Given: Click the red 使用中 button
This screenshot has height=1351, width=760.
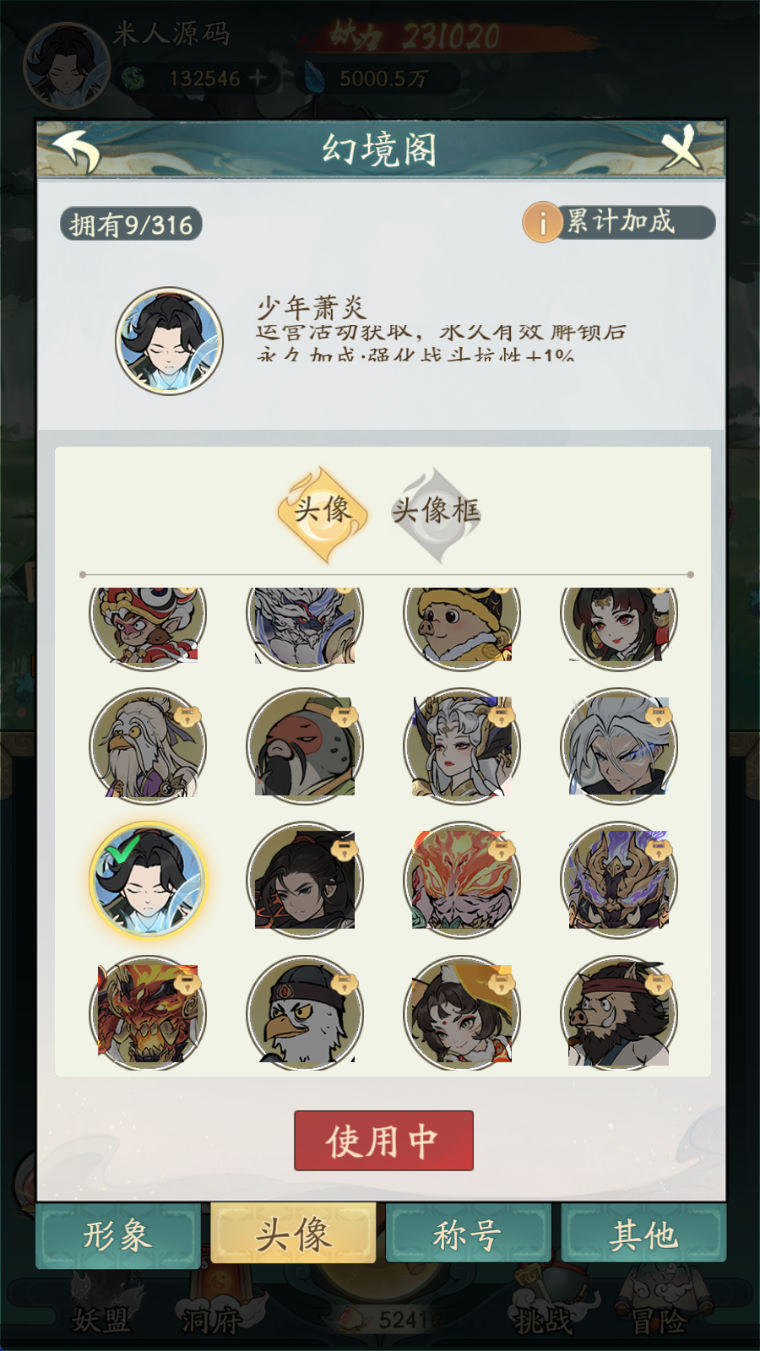Looking at the screenshot, I should [x=384, y=1140].
